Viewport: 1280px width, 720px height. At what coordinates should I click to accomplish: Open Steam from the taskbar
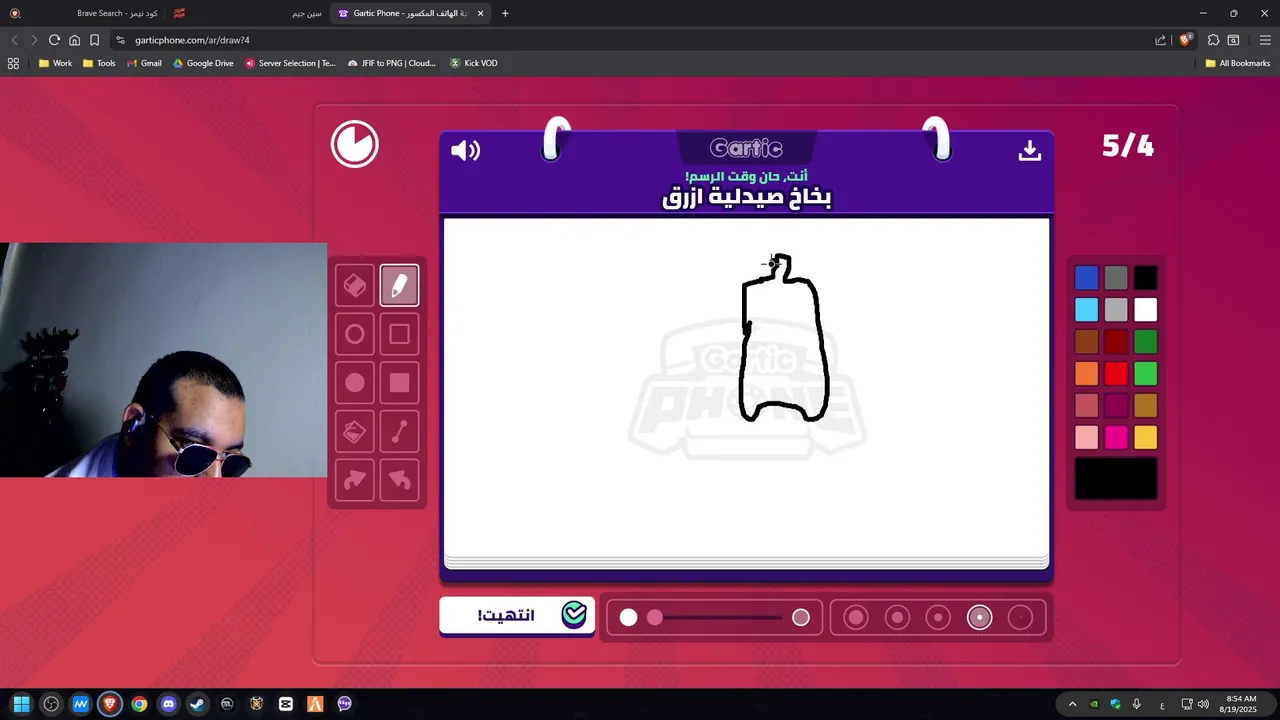pos(197,704)
